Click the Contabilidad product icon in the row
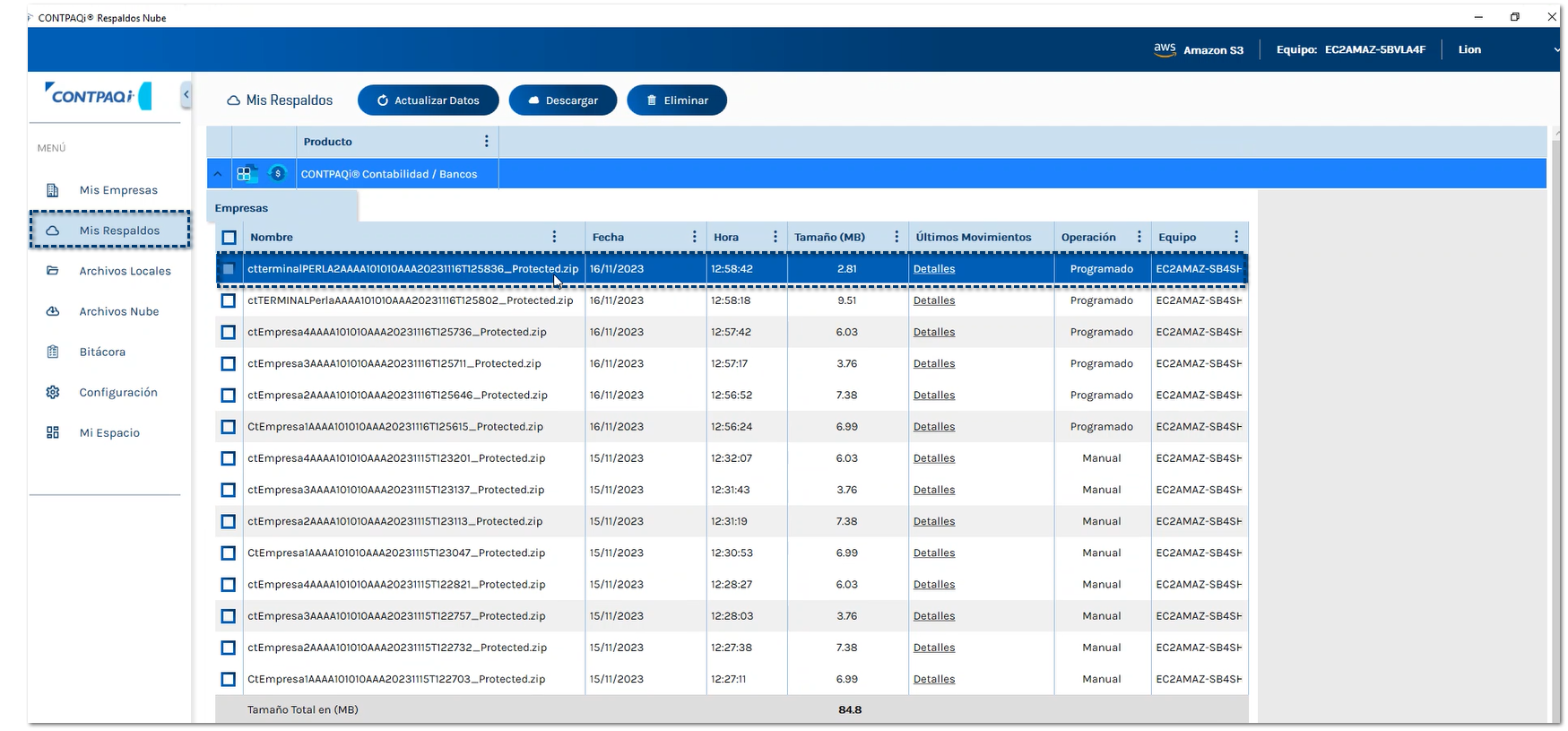 tap(245, 174)
